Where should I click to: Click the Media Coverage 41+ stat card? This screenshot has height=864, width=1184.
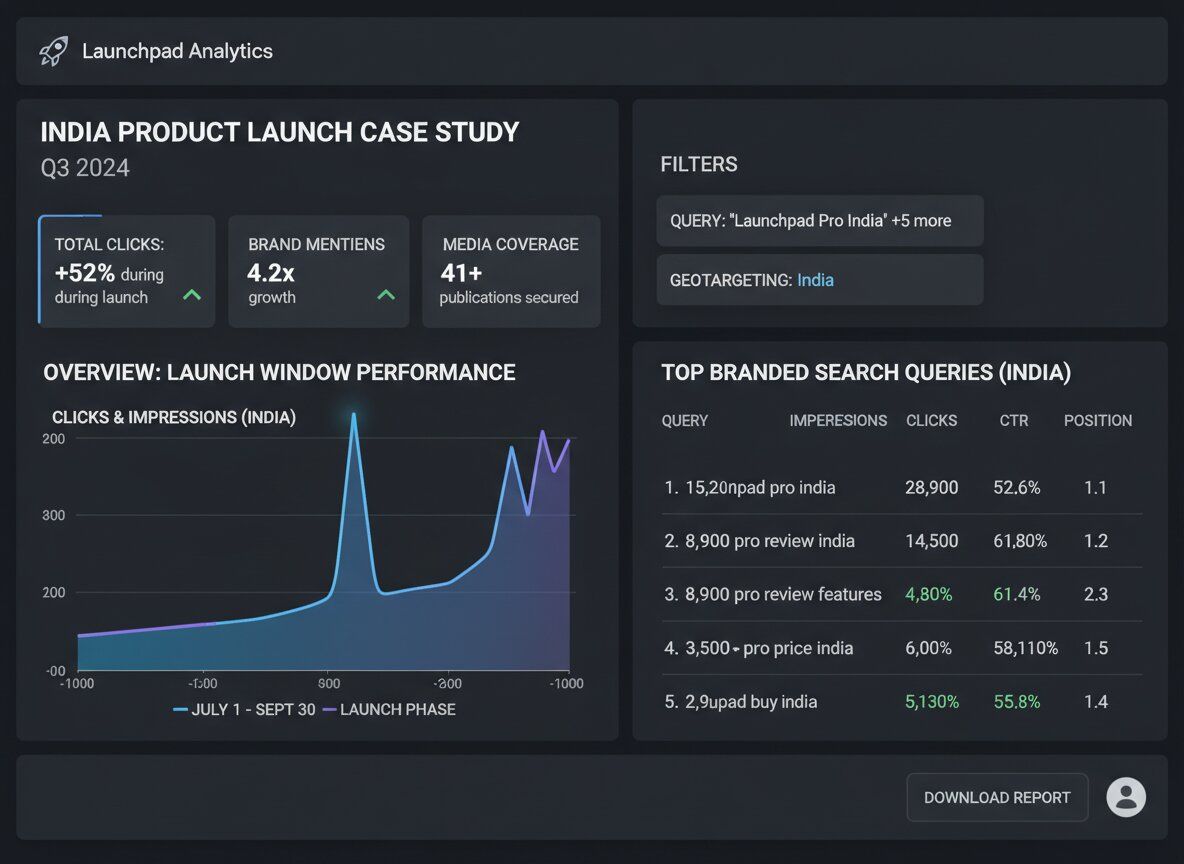coord(511,271)
